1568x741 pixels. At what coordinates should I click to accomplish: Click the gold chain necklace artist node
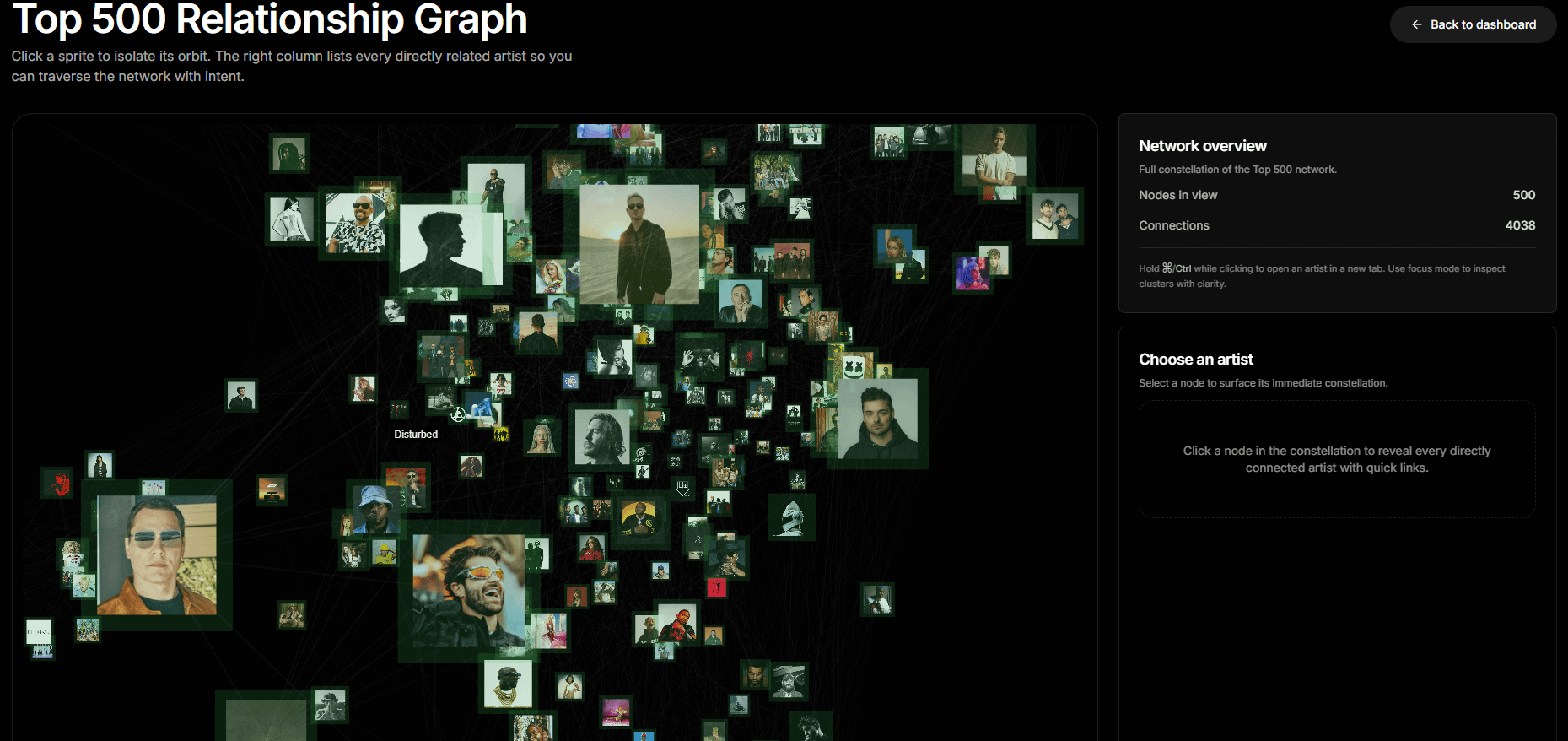pyautogui.click(x=507, y=684)
